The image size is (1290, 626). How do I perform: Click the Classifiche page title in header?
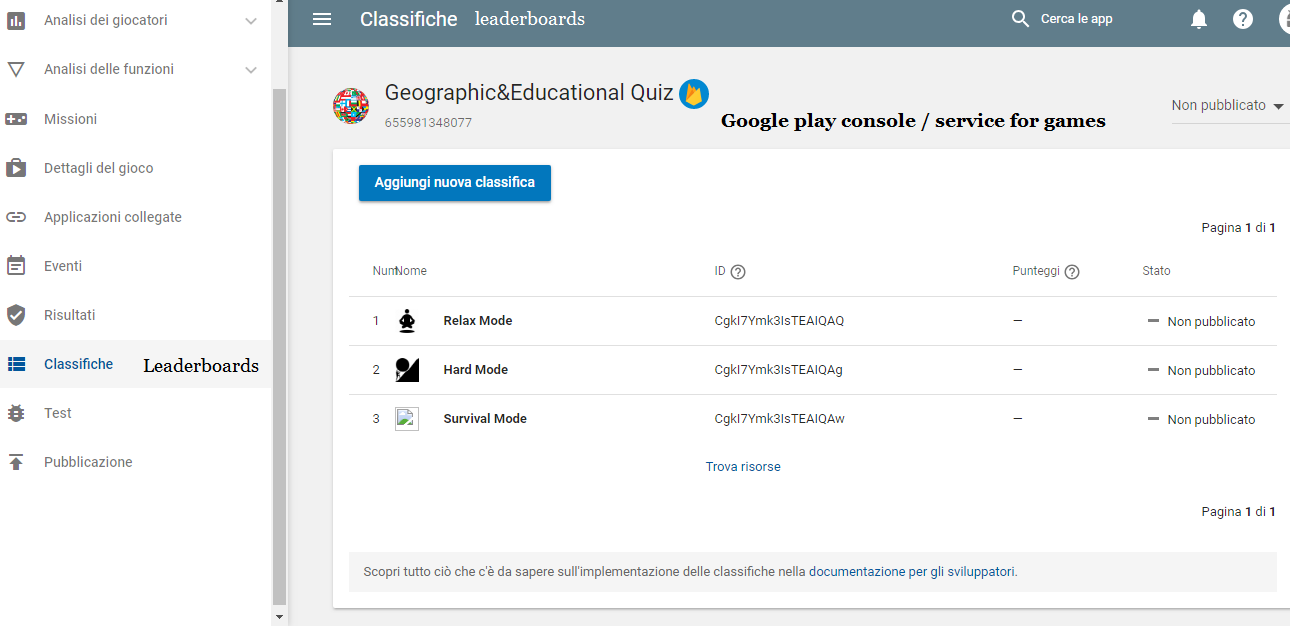(x=408, y=19)
